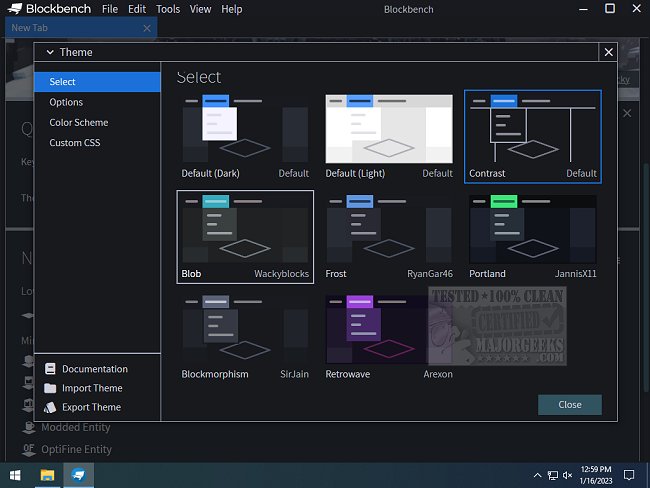This screenshot has width=650, height=488.
Task: Switch to the Color Scheme section
Action: (79, 122)
